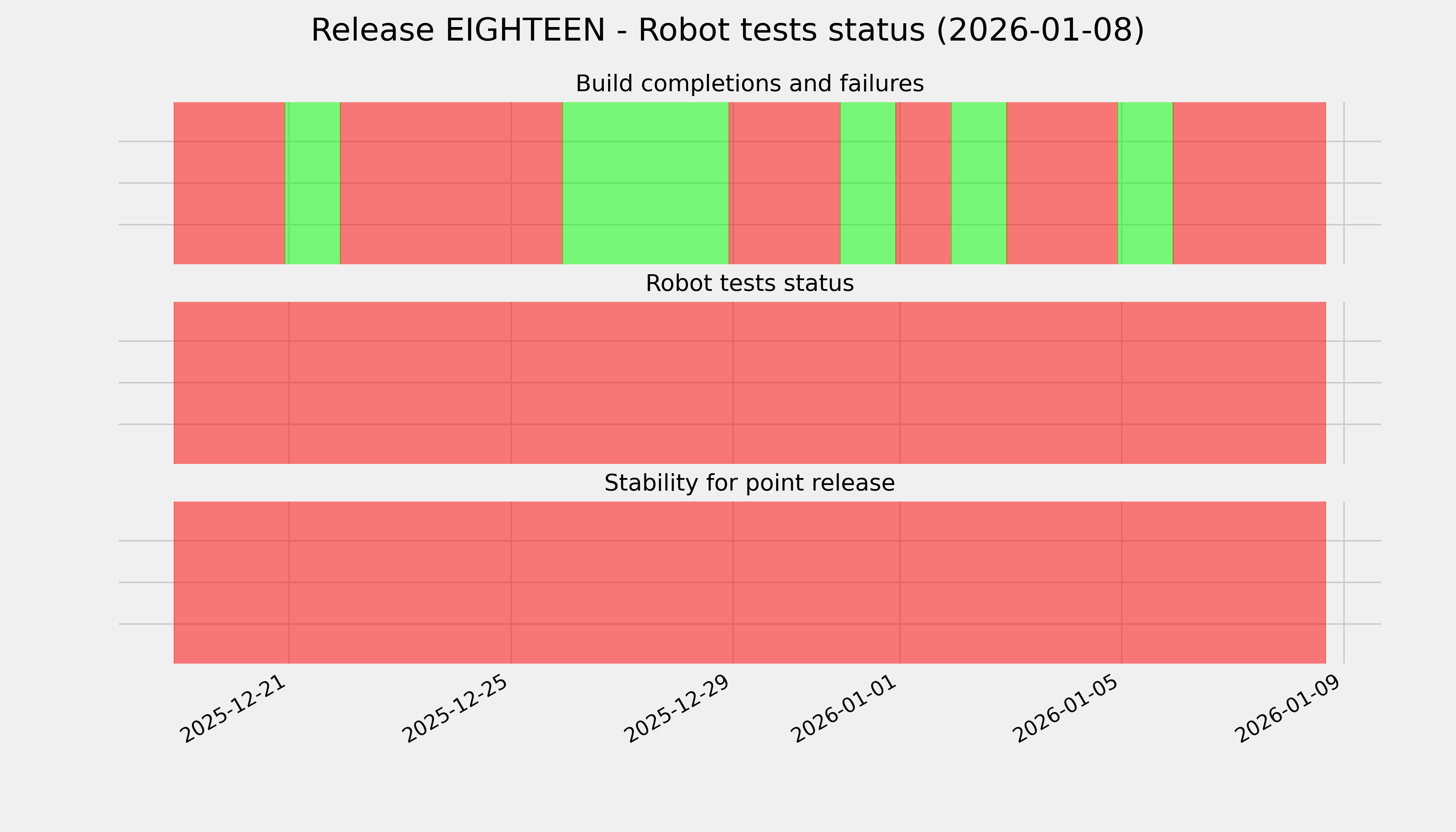Click the main title Release EIGHTEEN
The height and width of the screenshot is (832, 1456).
click(x=727, y=31)
